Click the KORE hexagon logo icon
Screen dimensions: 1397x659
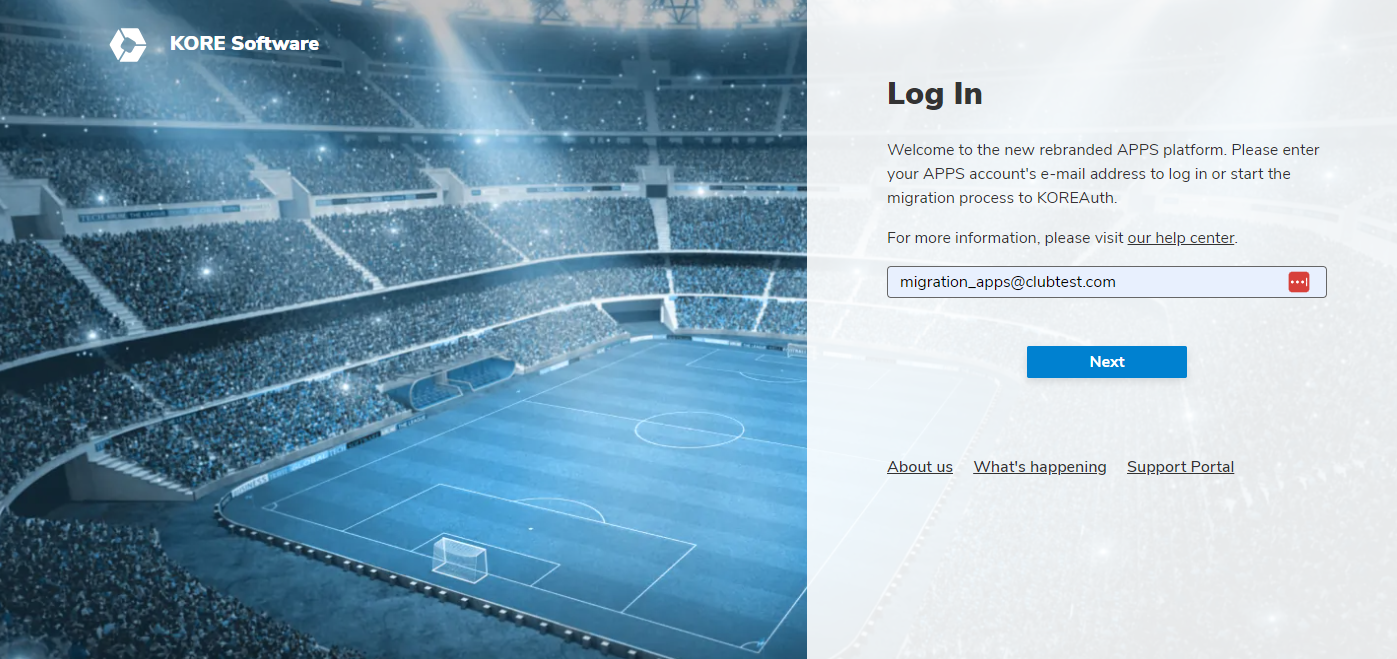tap(127, 44)
